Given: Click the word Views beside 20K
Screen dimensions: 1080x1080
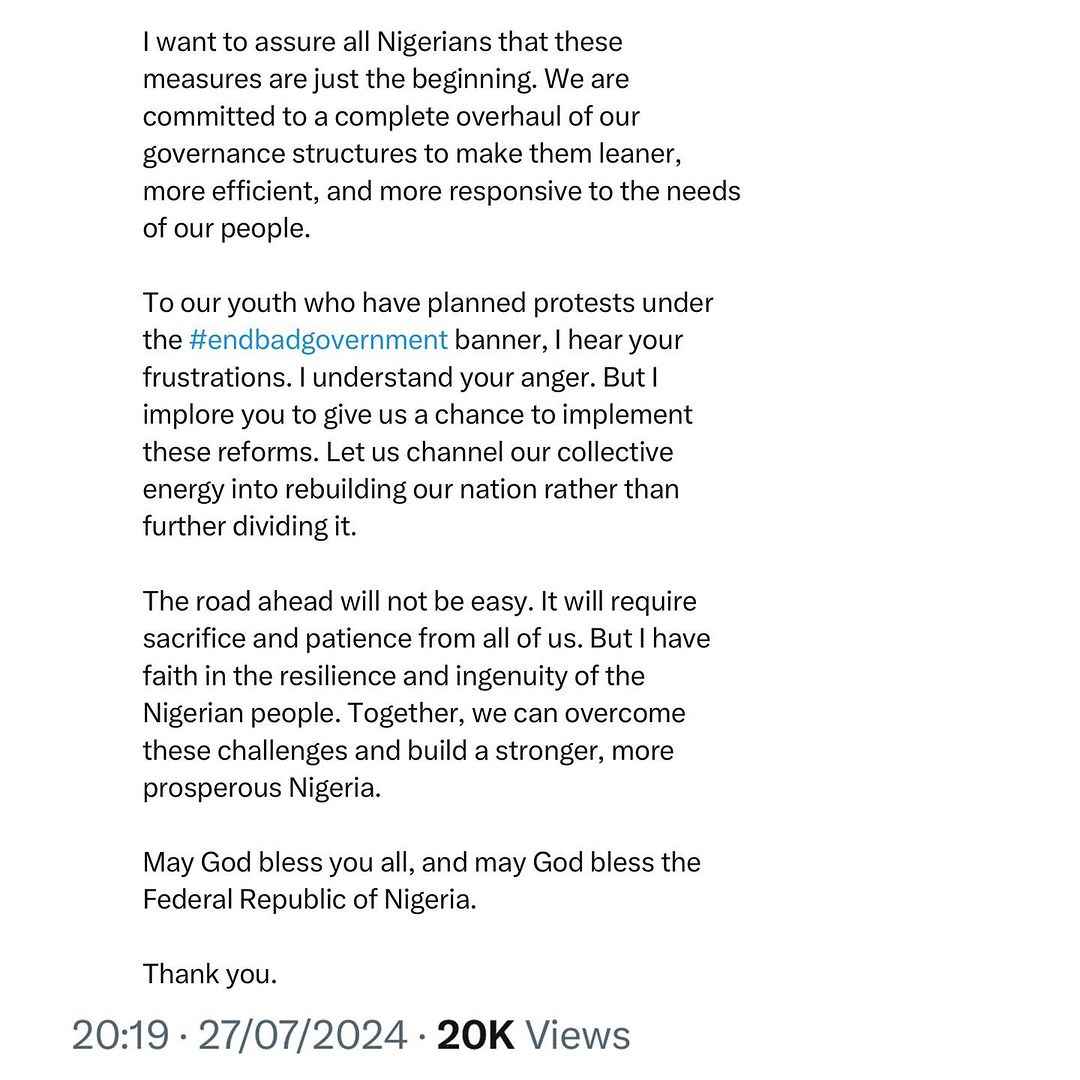Looking at the screenshot, I should (578, 1035).
